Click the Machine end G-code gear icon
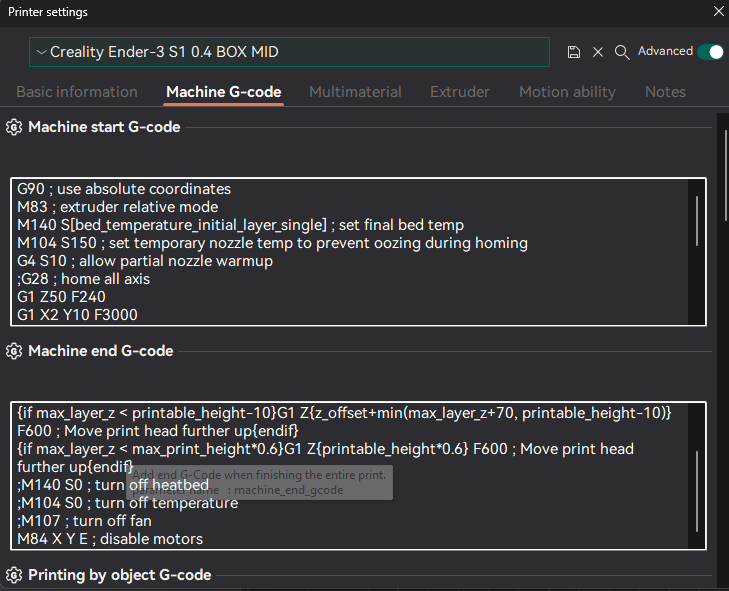The height and width of the screenshot is (591, 729). coord(14,352)
